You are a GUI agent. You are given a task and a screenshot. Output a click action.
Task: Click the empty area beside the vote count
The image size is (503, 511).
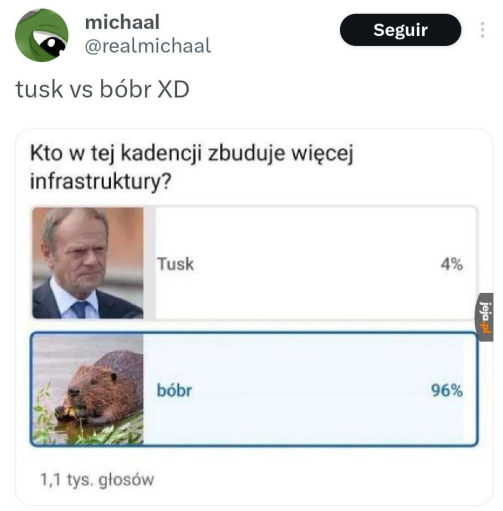tap(317, 480)
